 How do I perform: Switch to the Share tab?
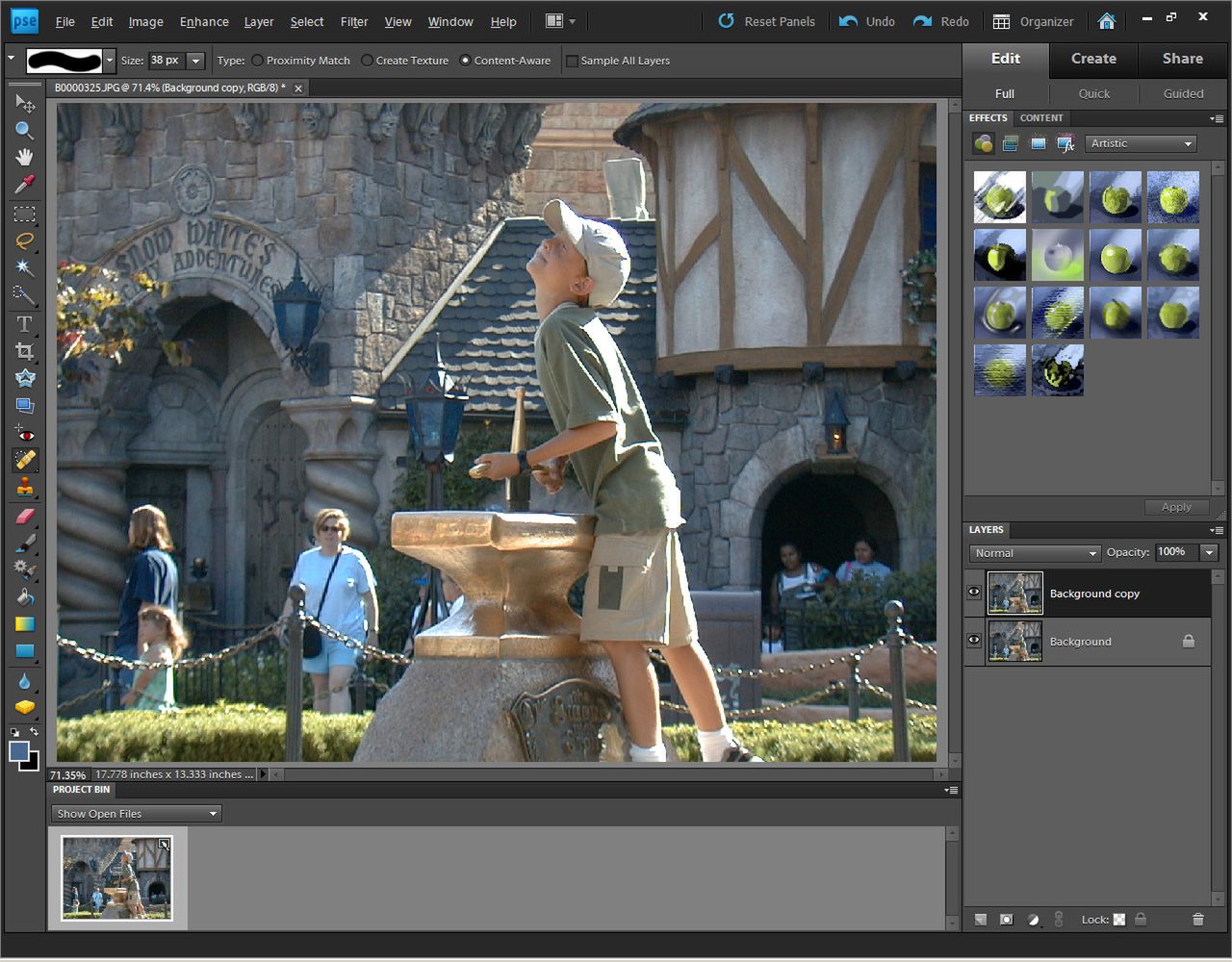tap(1182, 59)
